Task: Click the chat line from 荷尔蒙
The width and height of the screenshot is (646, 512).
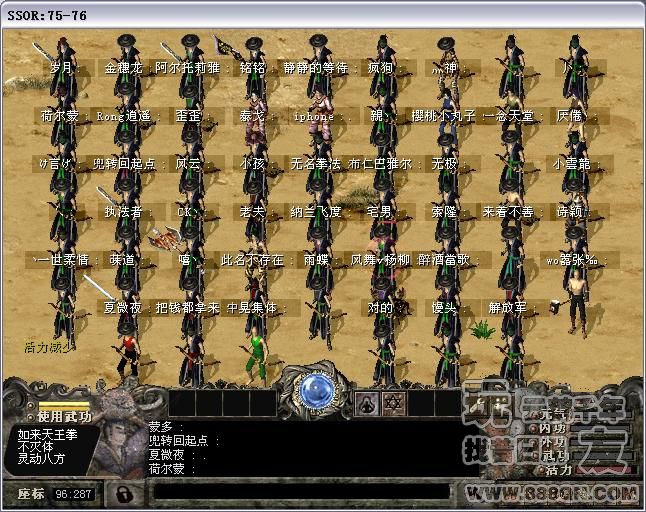Action: 172,469
